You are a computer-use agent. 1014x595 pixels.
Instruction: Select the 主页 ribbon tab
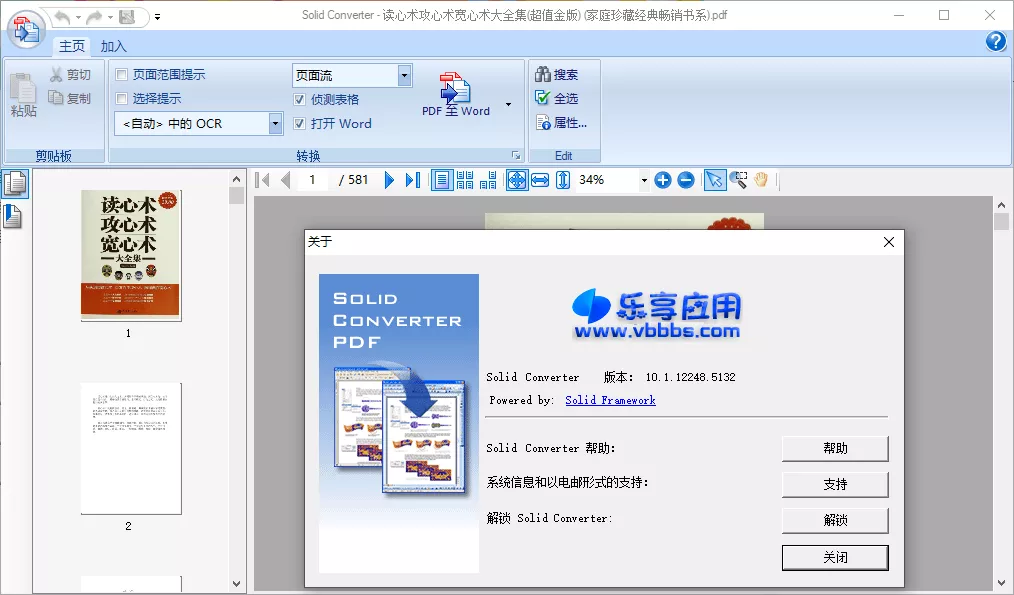point(71,46)
